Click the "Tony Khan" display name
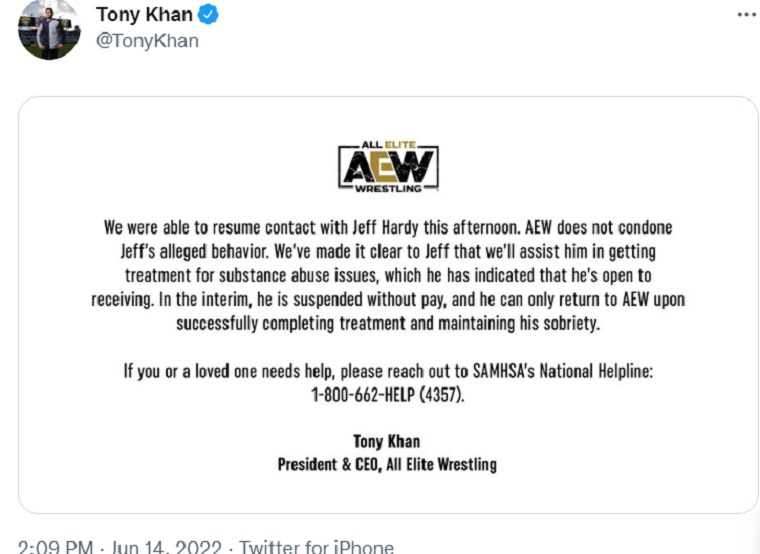Image resolution: width=760 pixels, height=554 pixels. 145,14
